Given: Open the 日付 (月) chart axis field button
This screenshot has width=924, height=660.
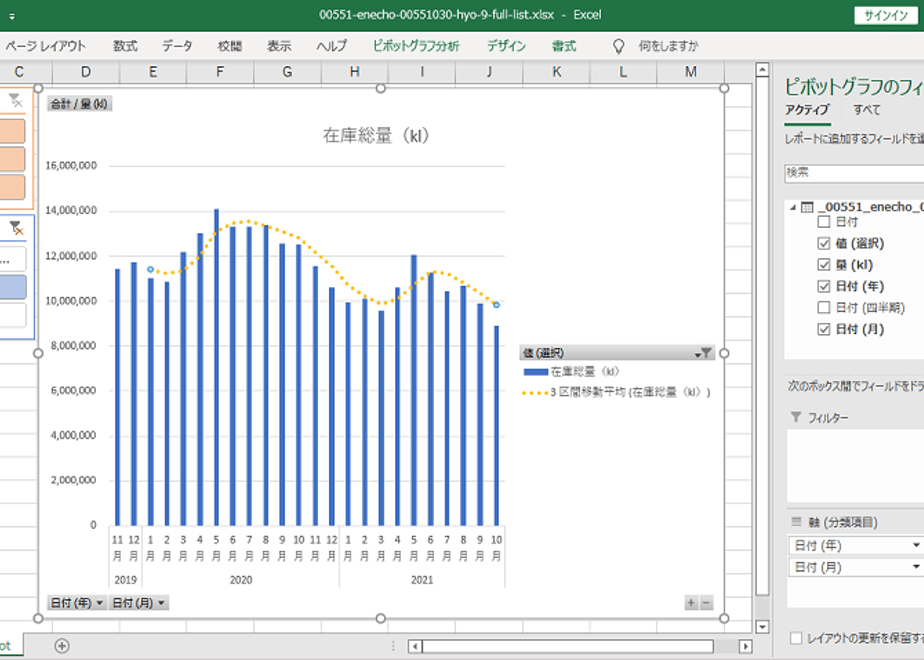Looking at the screenshot, I should [x=139, y=603].
